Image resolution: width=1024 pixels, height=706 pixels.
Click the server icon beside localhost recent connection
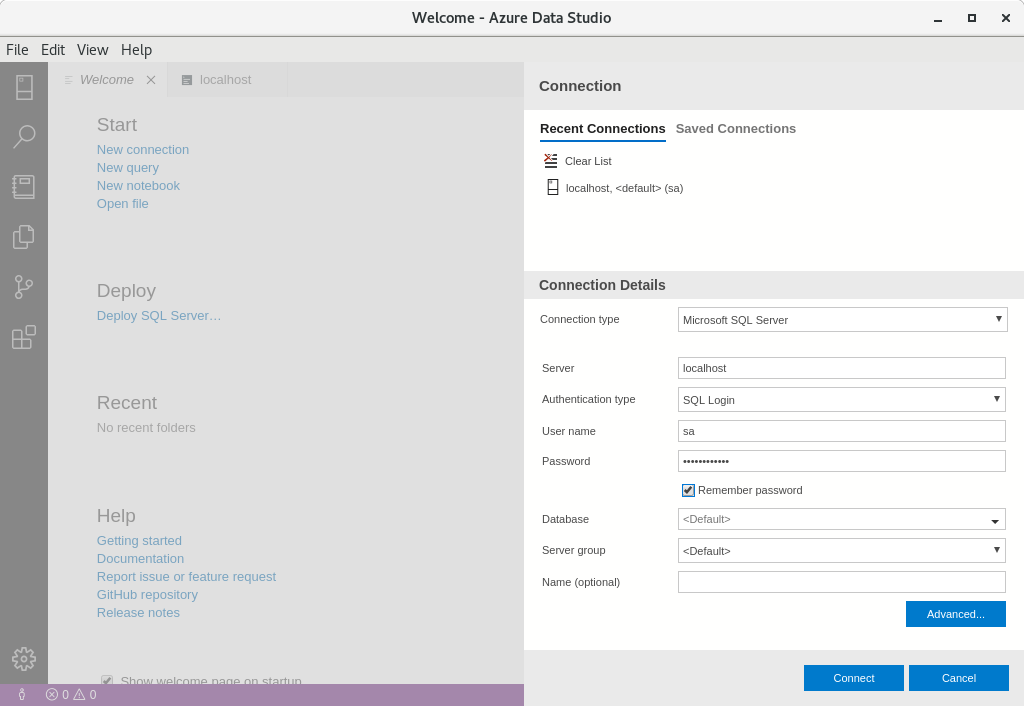[x=552, y=187]
